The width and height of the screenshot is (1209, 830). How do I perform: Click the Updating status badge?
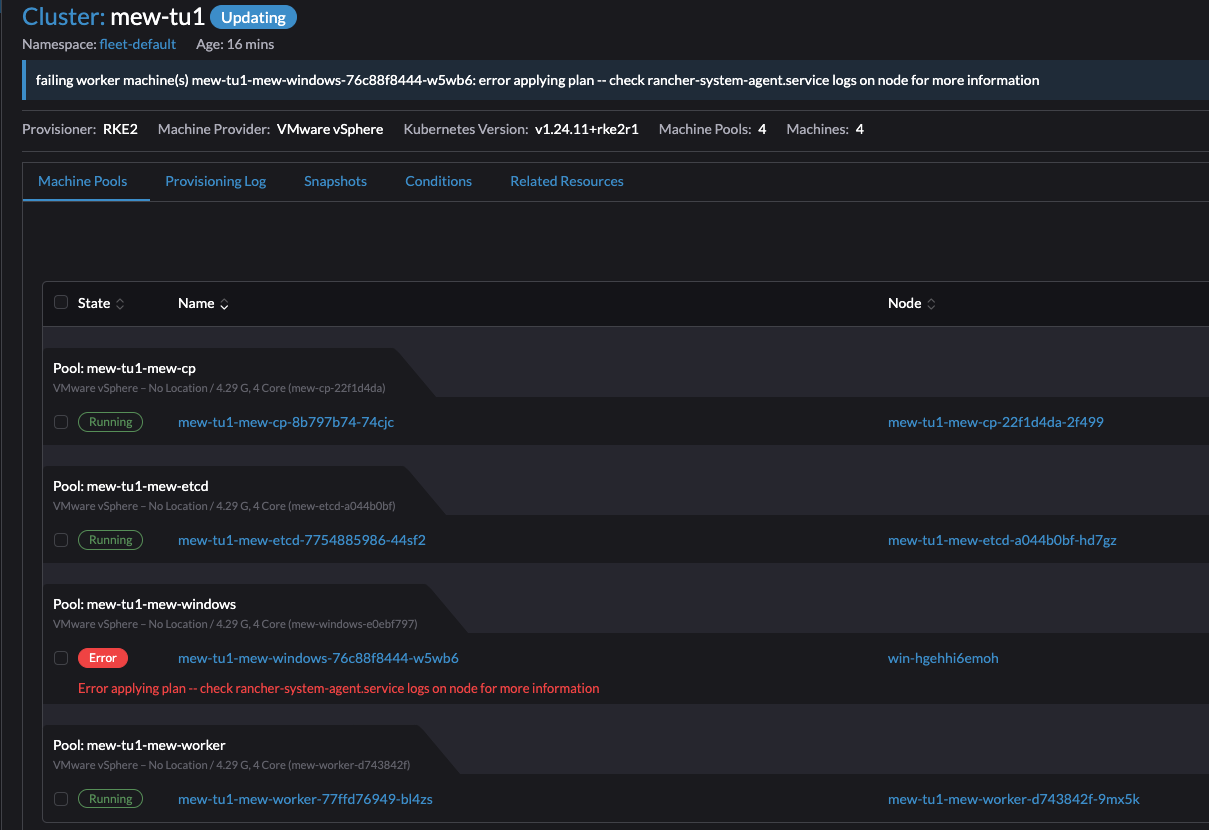(253, 17)
